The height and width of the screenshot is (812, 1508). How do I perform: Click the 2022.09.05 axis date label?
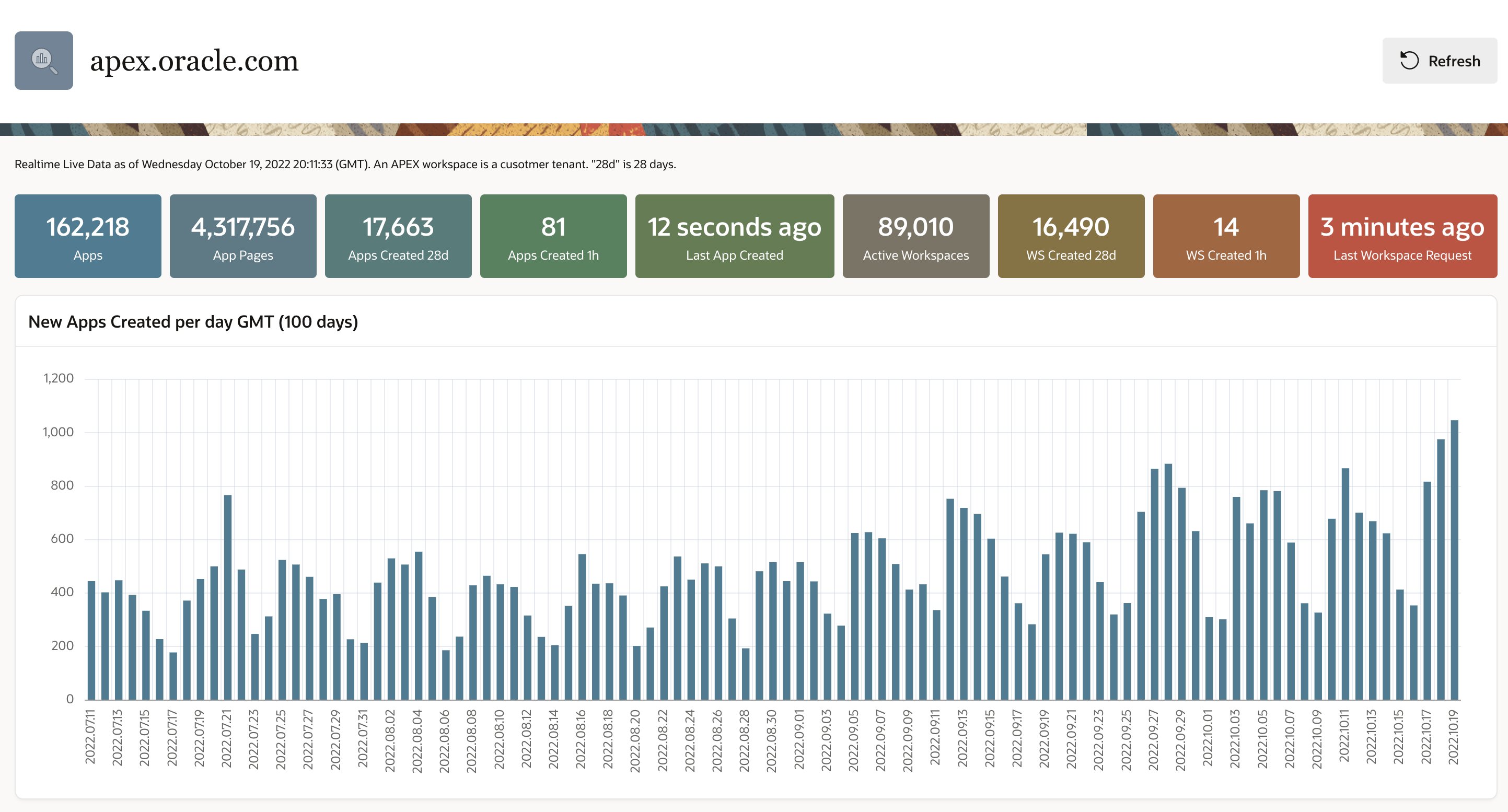pyautogui.click(x=853, y=740)
